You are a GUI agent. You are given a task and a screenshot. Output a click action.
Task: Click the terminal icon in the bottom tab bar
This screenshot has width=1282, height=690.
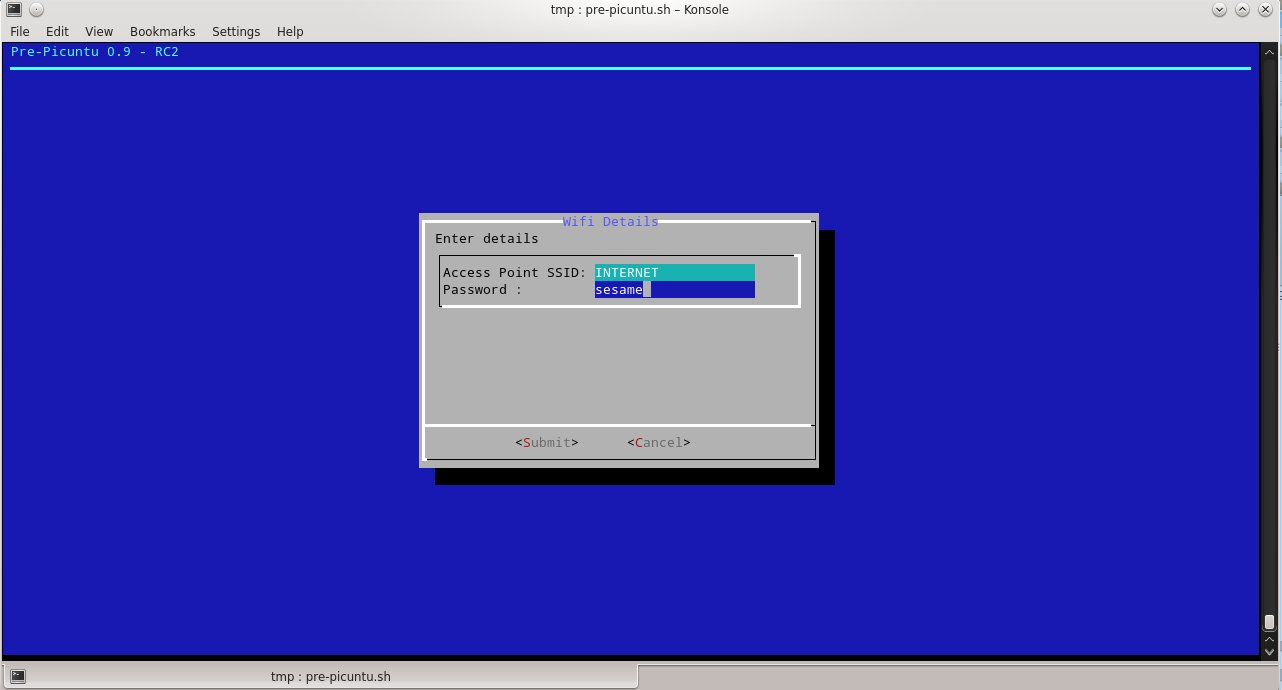(x=17, y=675)
